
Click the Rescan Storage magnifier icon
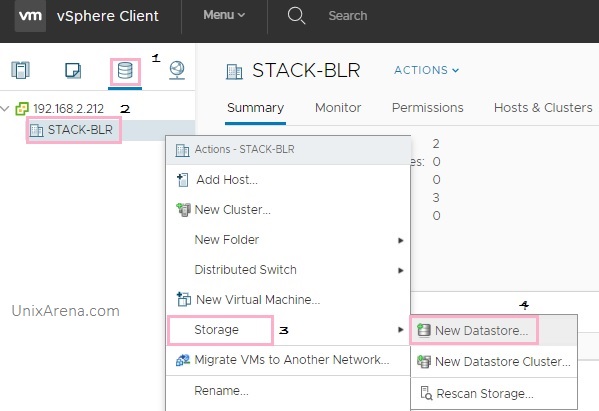point(426,393)
